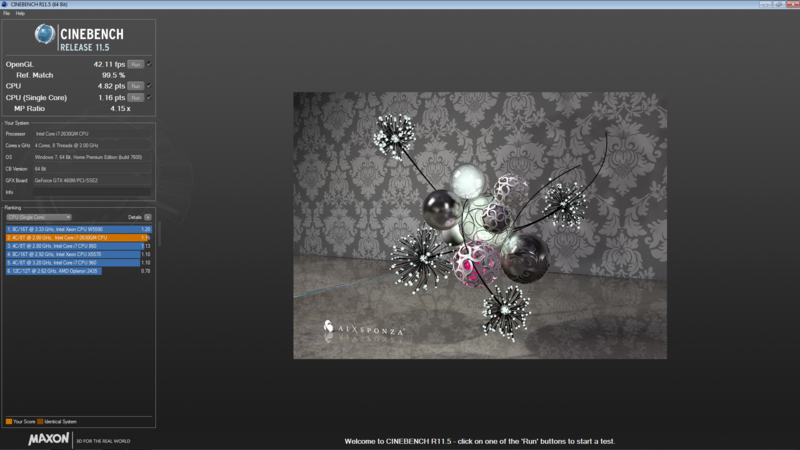The image size is (800, 450).
Task: Click the Cinebench title bar app icon
Action: click(x=5, y=4)
